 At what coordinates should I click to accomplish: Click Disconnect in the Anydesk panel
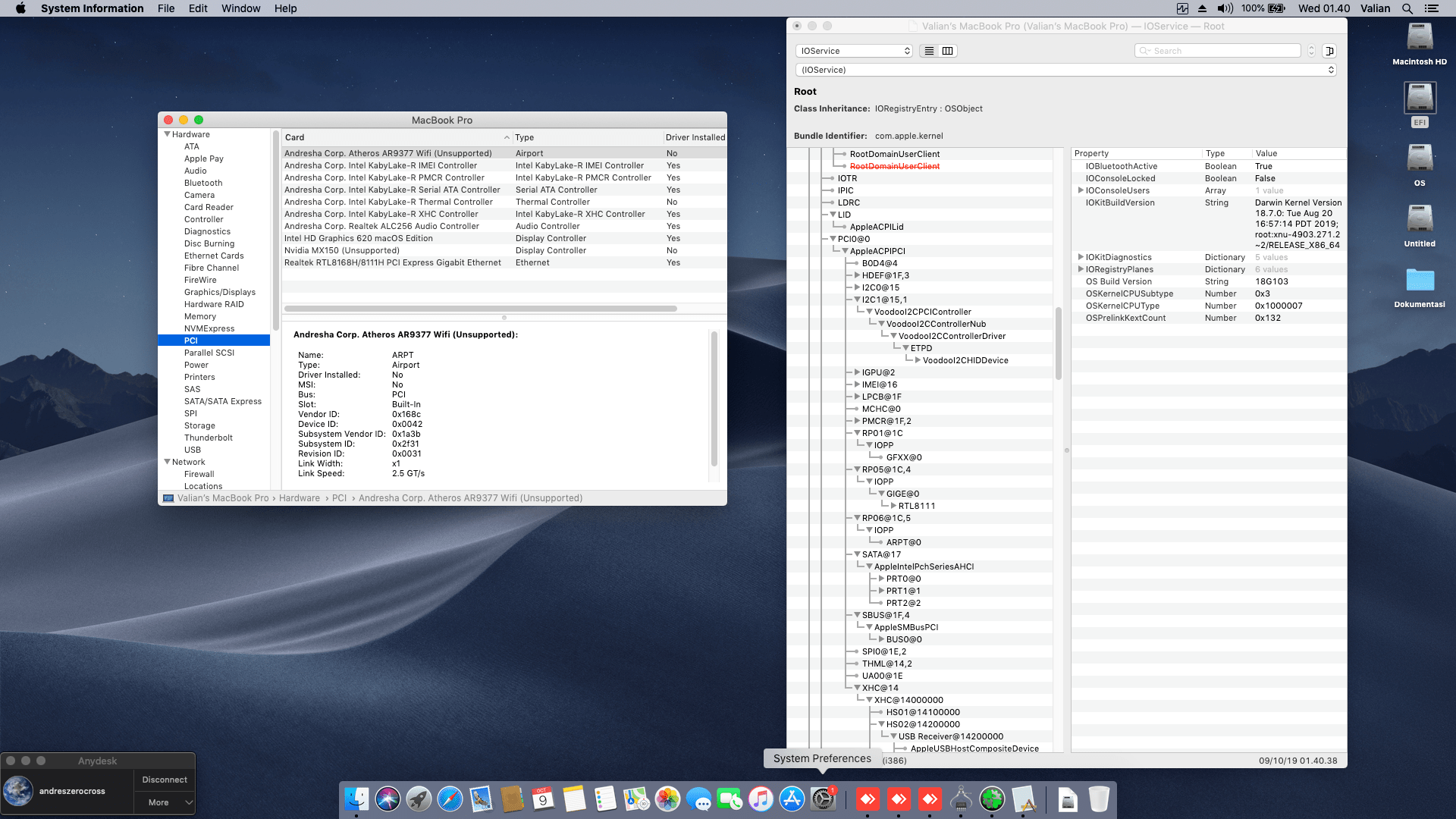pyautogui.click(x=165, y=780)
